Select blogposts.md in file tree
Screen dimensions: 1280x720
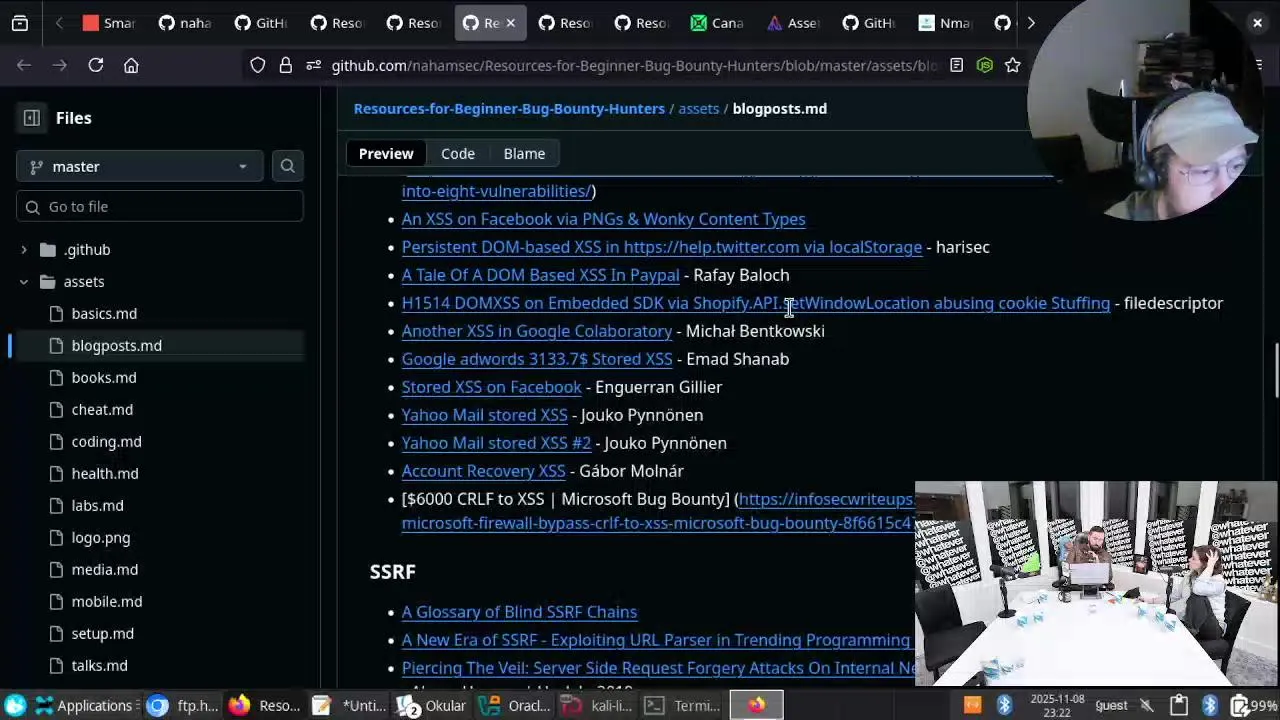116,346
